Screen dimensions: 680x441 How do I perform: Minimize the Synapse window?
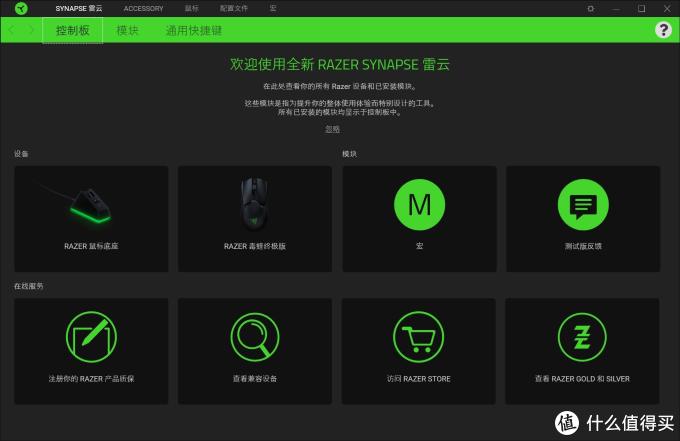(x=616, y=8)
